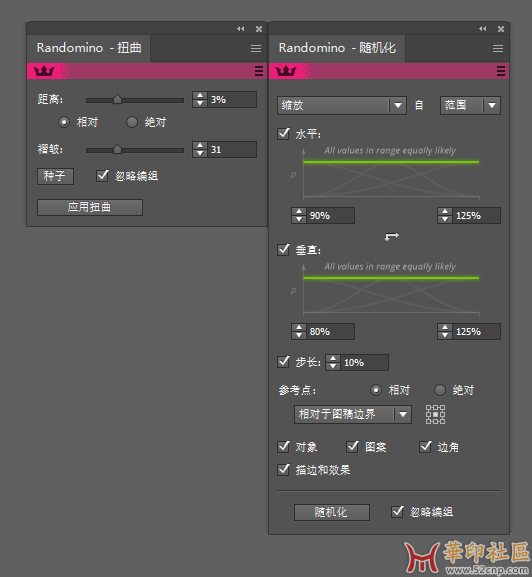Open the 范围 dropdown

tap(470, 106)
